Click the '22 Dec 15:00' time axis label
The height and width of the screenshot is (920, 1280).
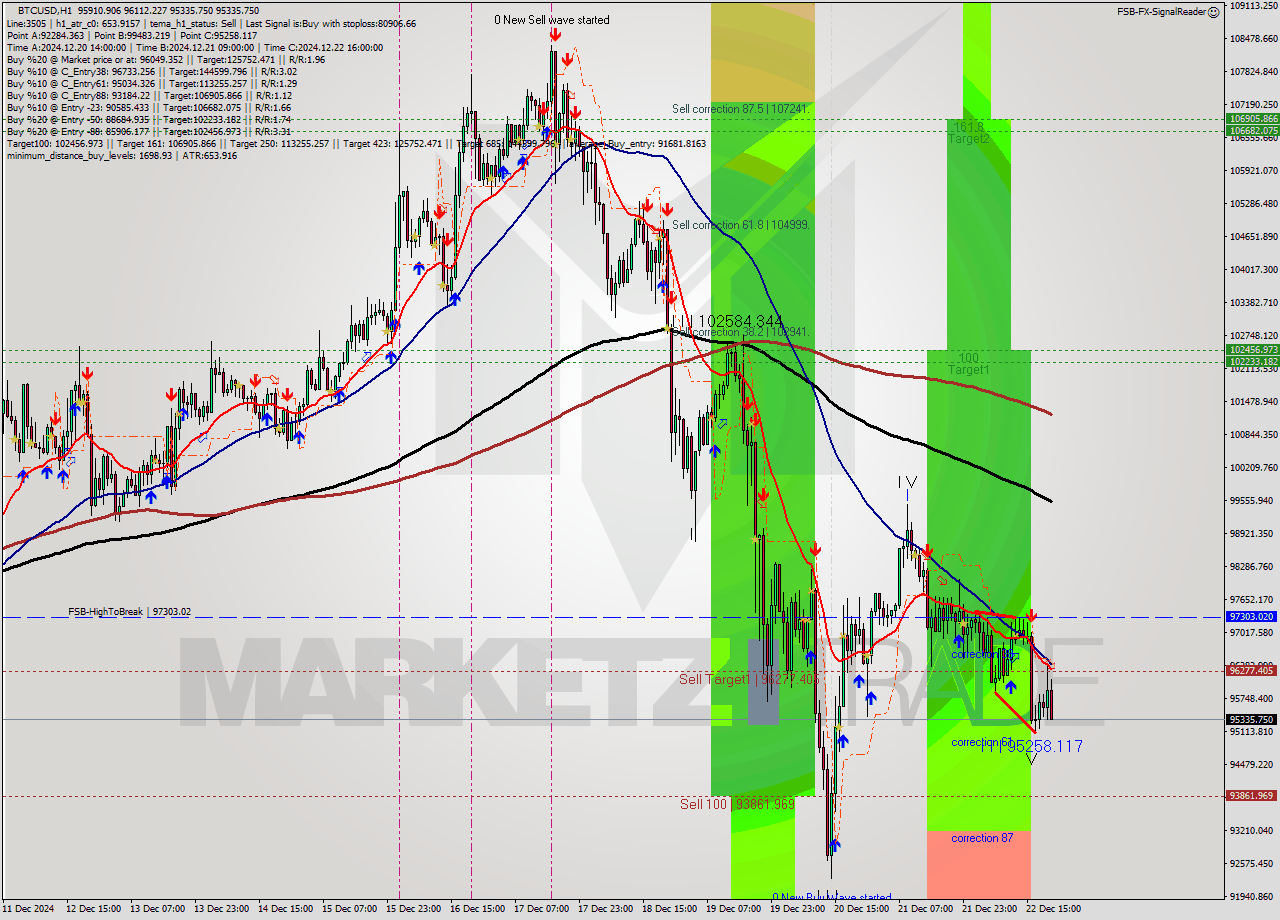[x=1055, y=909]
